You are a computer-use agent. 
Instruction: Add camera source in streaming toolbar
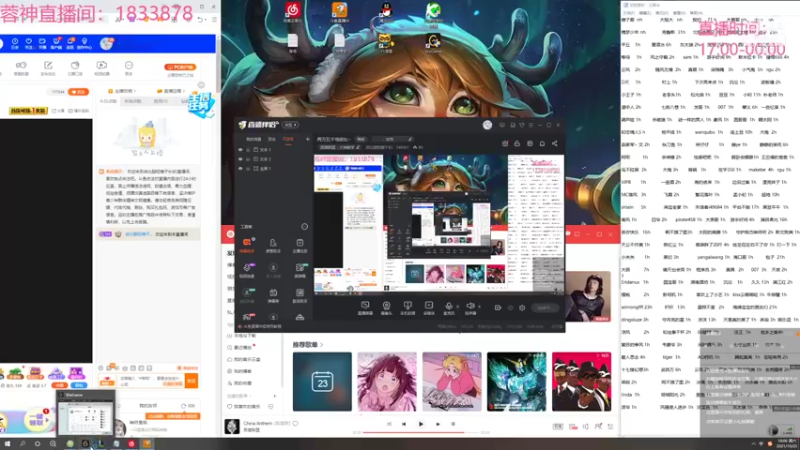(386, 308)
